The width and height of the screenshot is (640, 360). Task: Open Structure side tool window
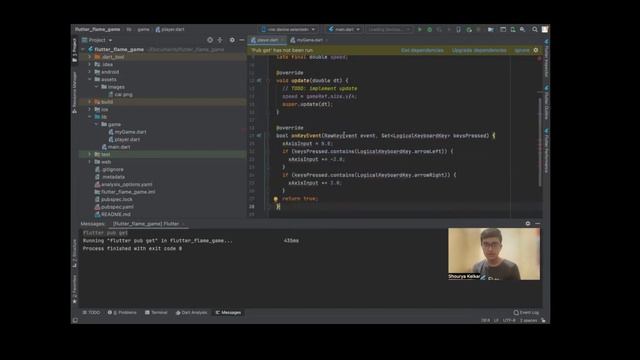(x=74, y=253)
